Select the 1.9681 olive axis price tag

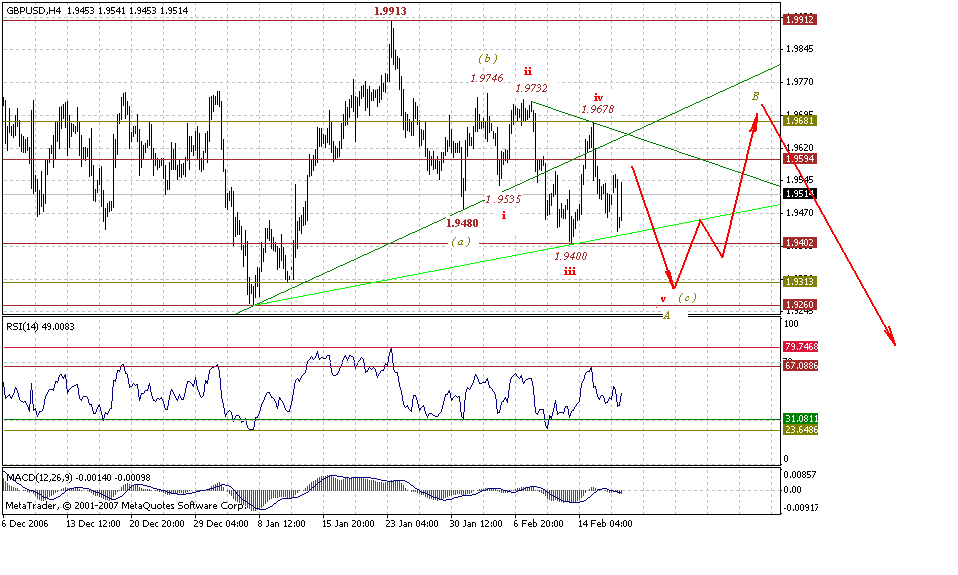pos(800,121)
